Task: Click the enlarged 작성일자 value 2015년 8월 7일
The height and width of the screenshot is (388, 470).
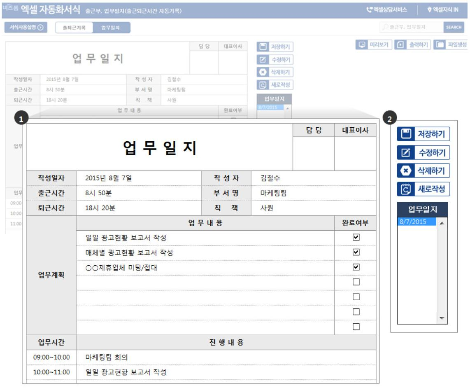Action: [108, 178]
